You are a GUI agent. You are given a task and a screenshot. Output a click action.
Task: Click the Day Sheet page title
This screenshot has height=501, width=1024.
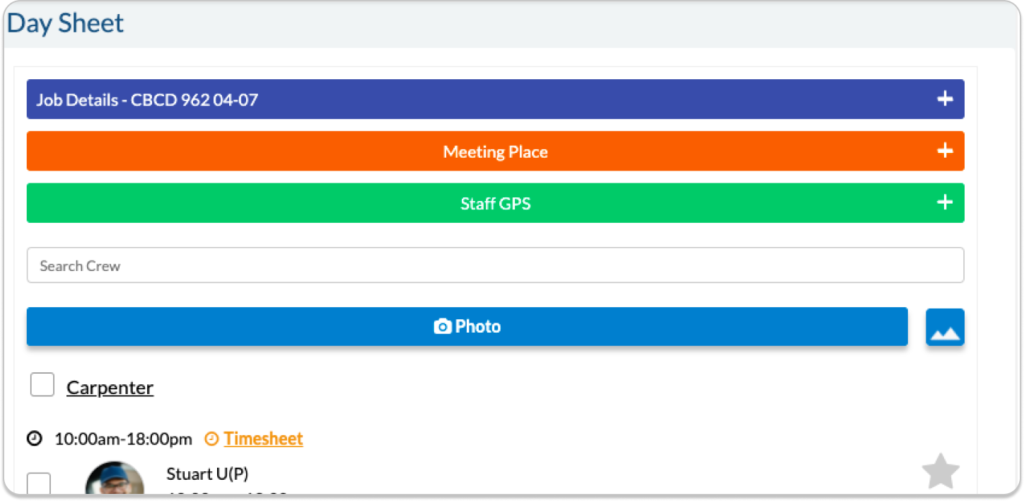[x=66, y=23]
